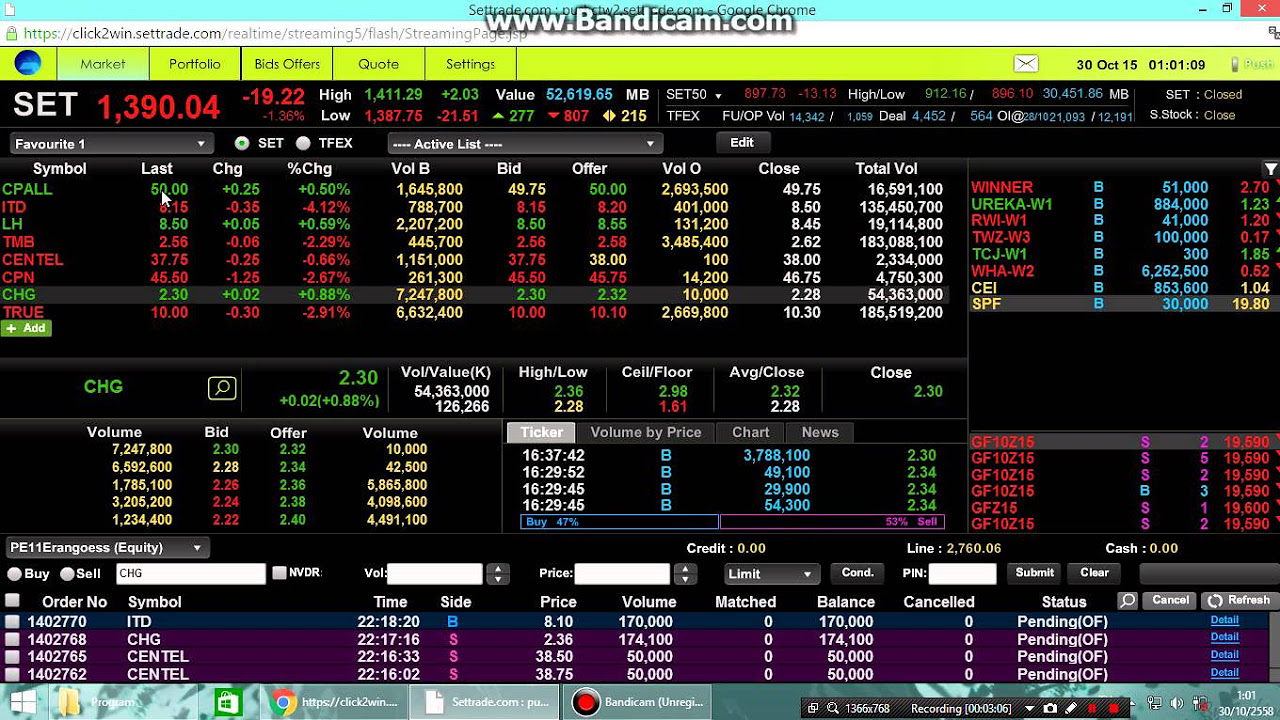
Task: Click the Add symbol plus button
Action: [25, 328]
